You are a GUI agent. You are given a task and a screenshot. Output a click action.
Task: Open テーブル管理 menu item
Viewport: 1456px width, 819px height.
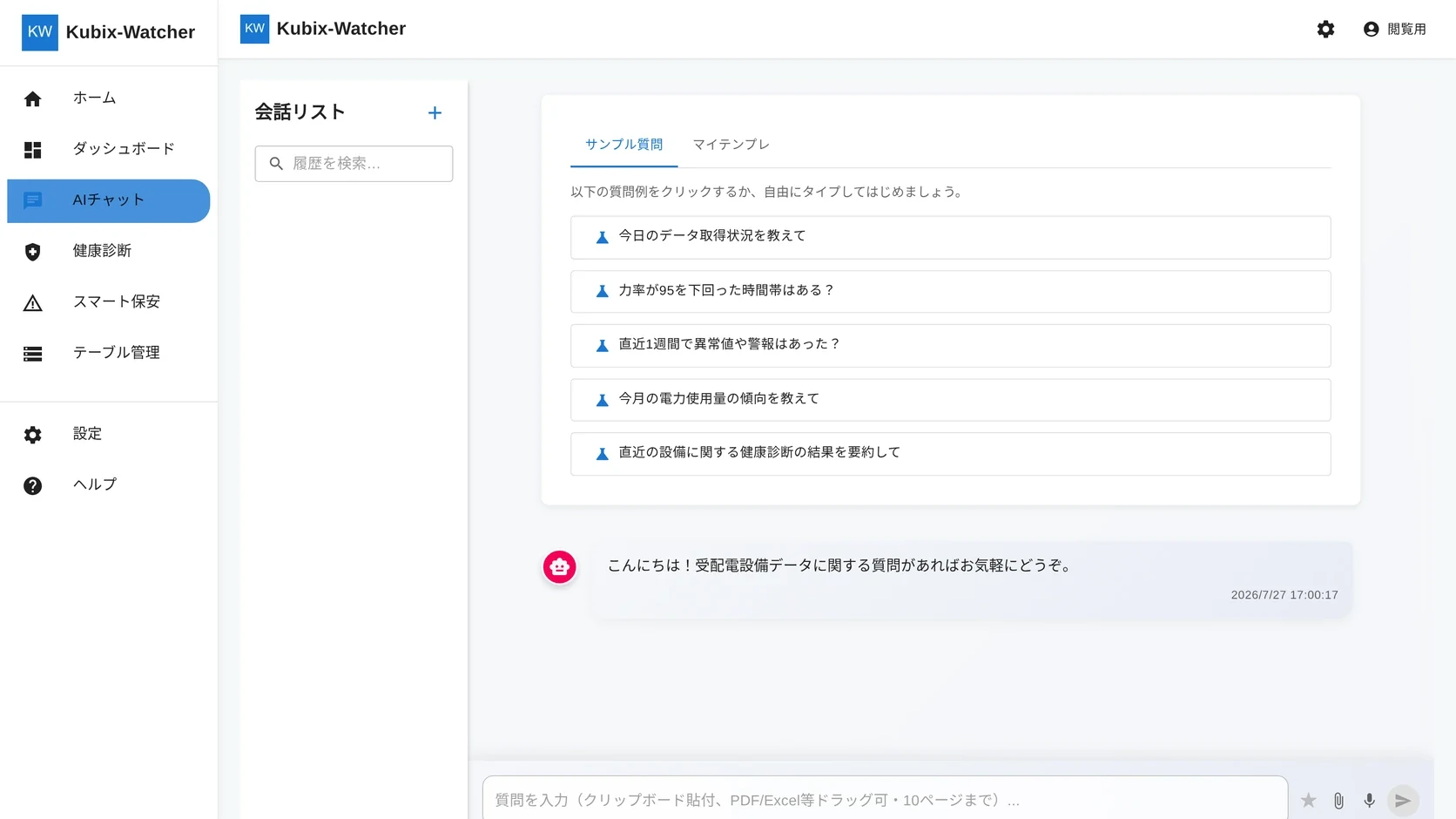click(x=109, y=354)
